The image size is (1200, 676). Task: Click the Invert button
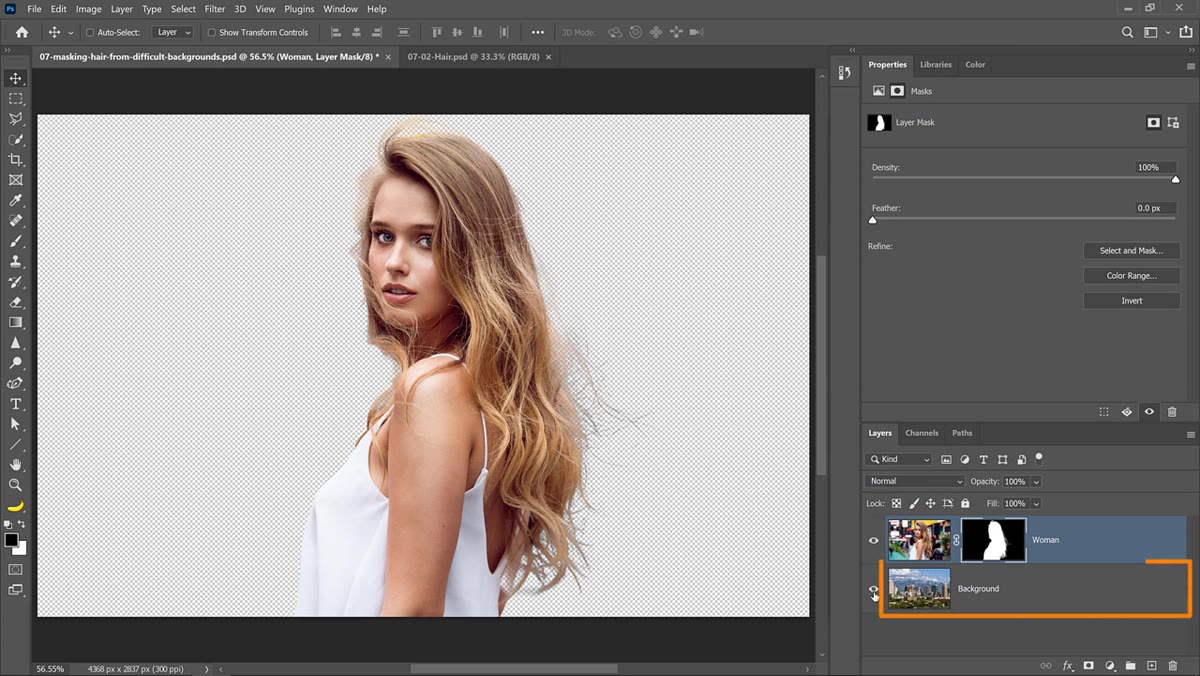coord(1131,301)
